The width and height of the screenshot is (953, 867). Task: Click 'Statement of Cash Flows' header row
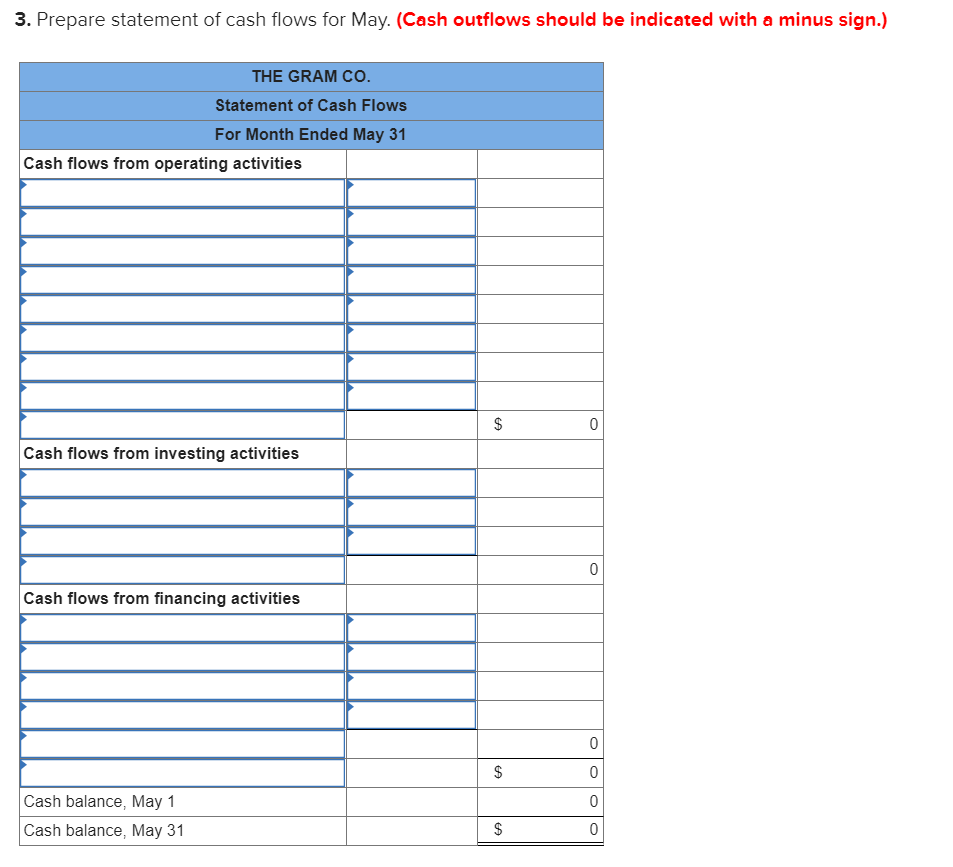coord(311,106)
